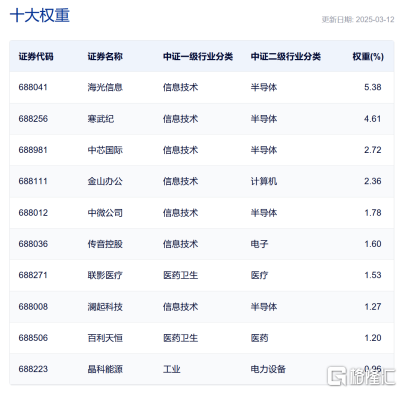Select stock name 海光信息
The height and width of the screenshot is (393, 402).
[105, 87]
